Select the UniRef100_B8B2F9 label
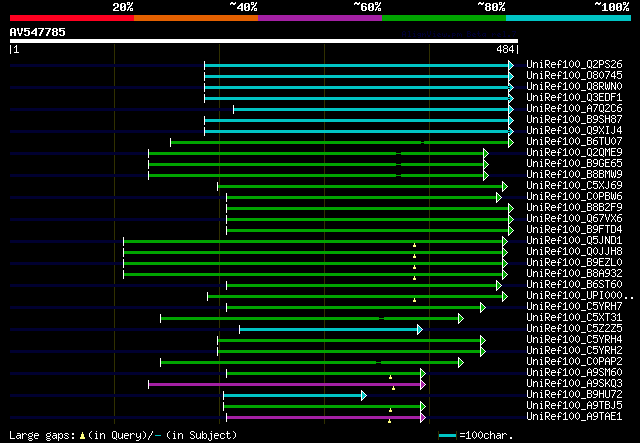 pos(574,208)
